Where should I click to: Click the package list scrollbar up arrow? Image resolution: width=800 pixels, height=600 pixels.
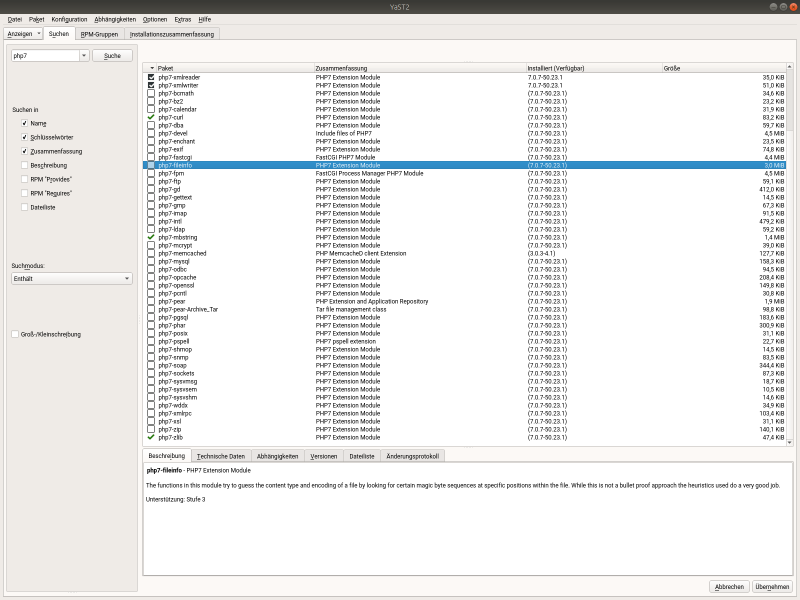pos(789,67)
